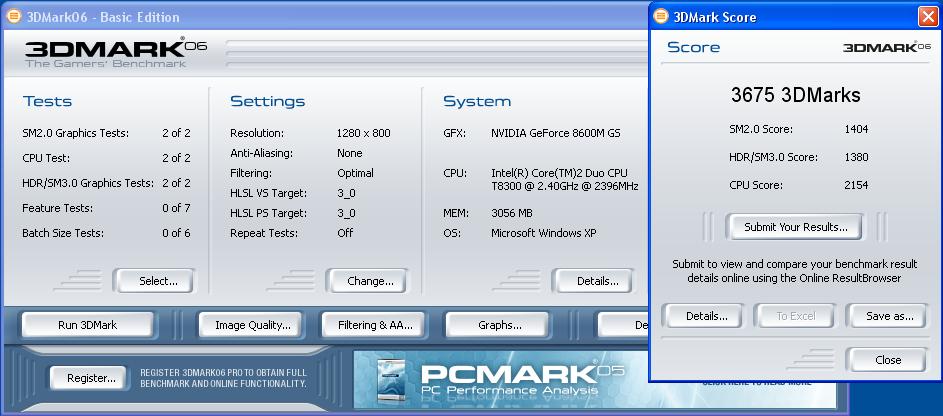Click the Anti-Aliasing value None
Viewport: 943px width, 416px height.
point(349,153)
